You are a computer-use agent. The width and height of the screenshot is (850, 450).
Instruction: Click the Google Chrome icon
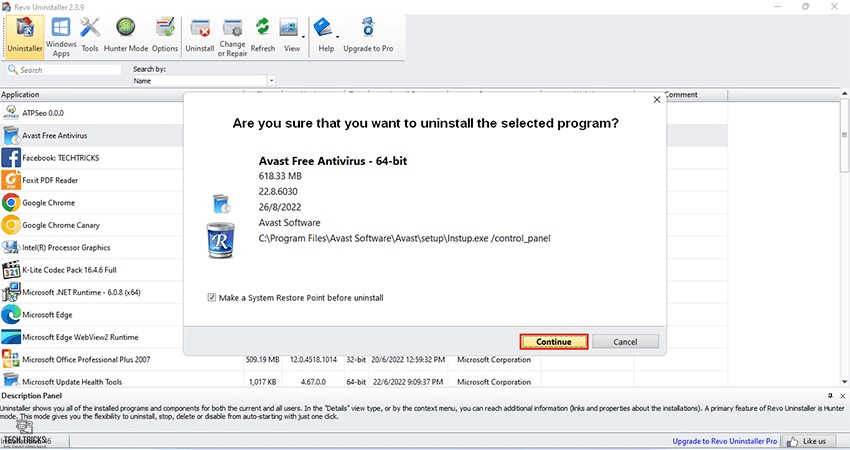11,202
